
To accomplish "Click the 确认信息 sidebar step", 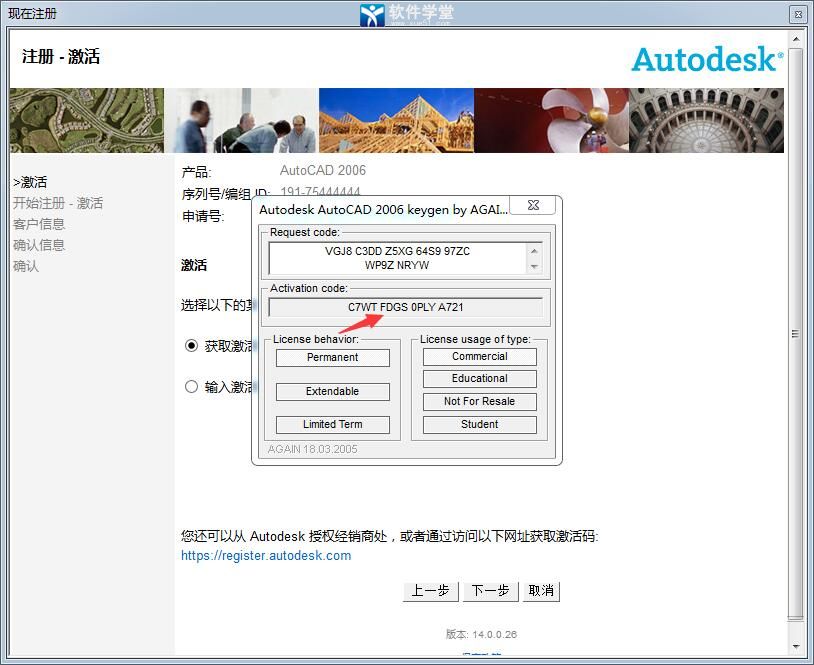I will coord(39,245).
